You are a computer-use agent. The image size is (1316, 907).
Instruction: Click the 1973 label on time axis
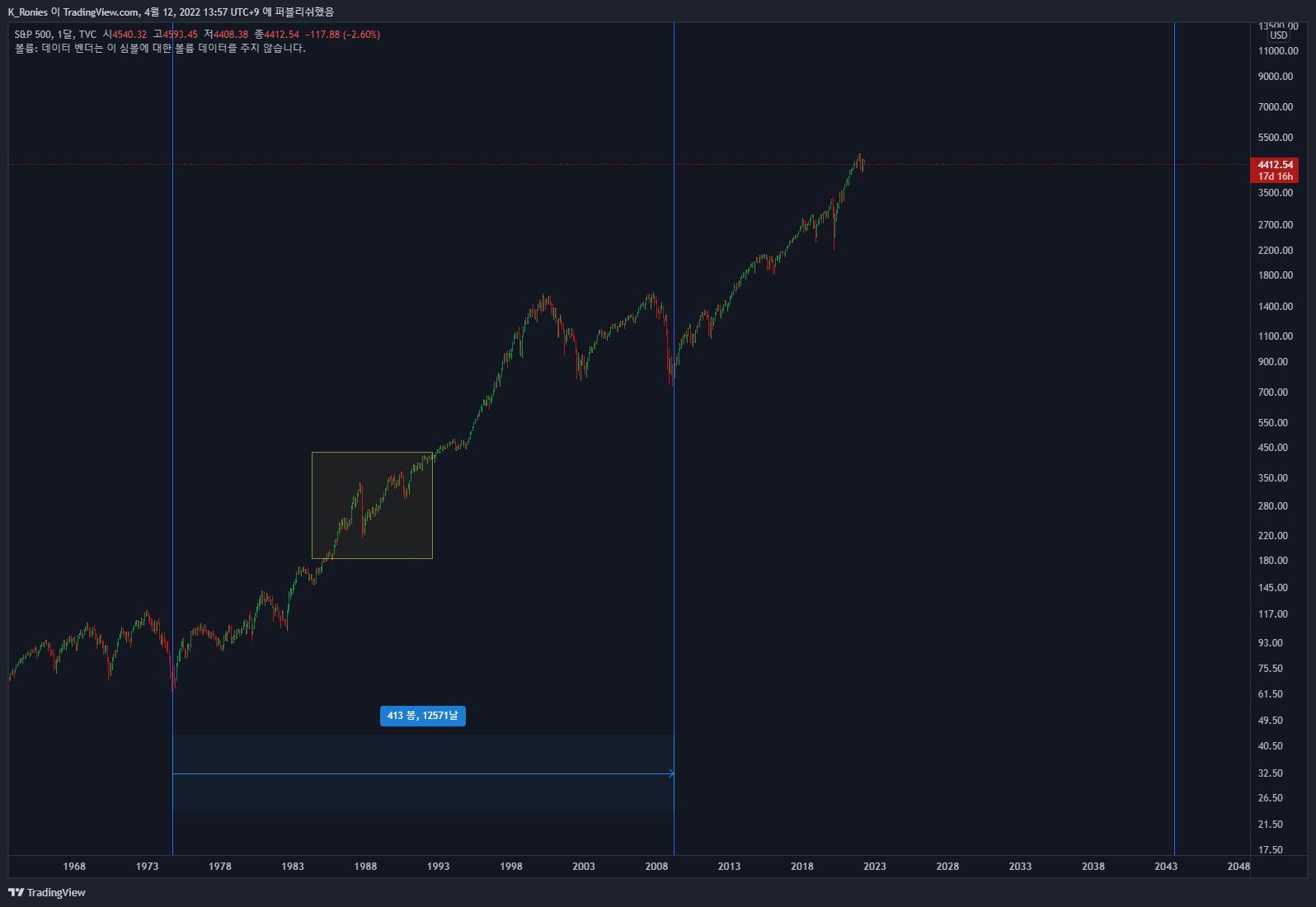tap(147, 867)
